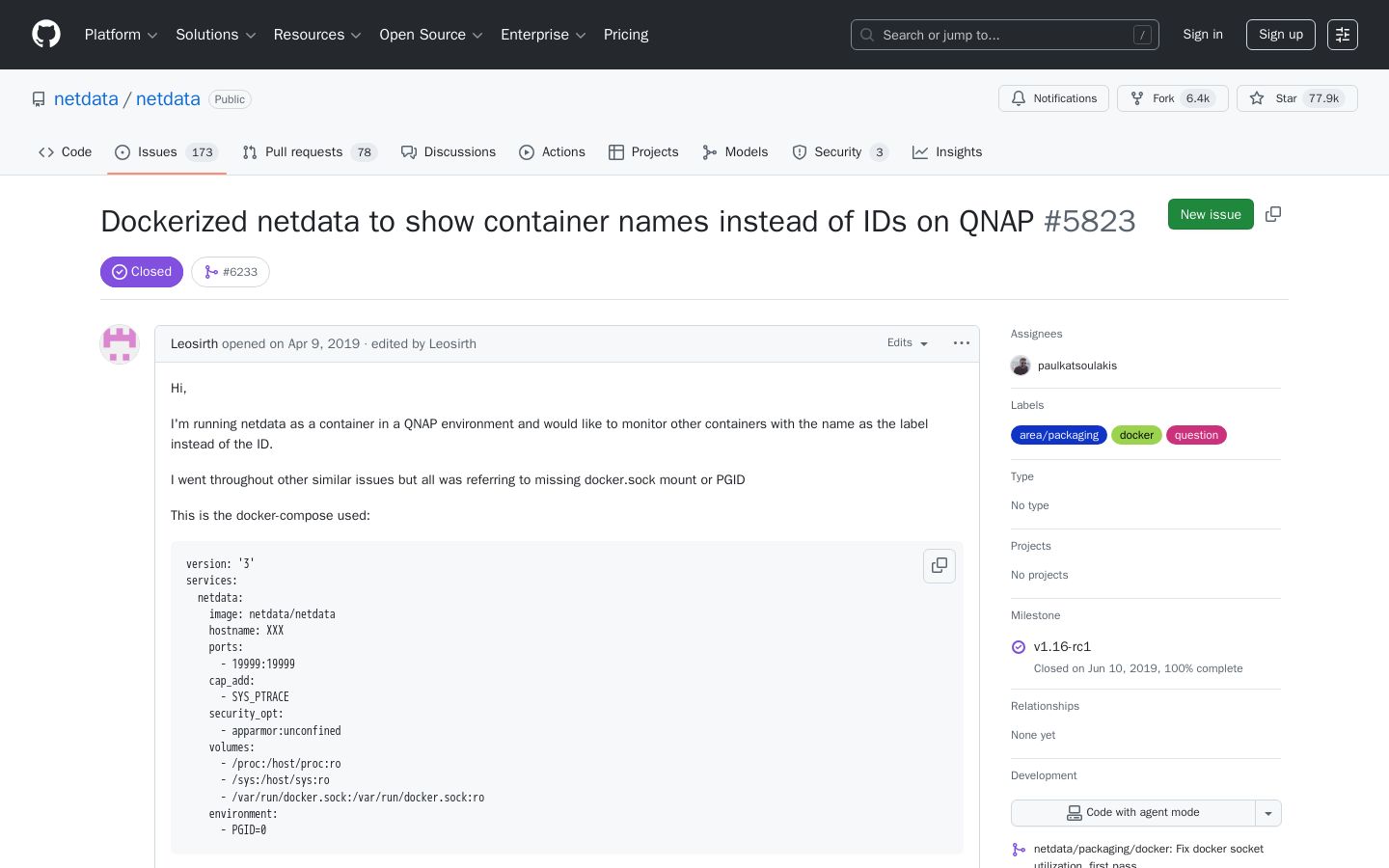This screenshot has width=1389, height=868.
Task: Open the Security tab
Action: pos(840,152)
